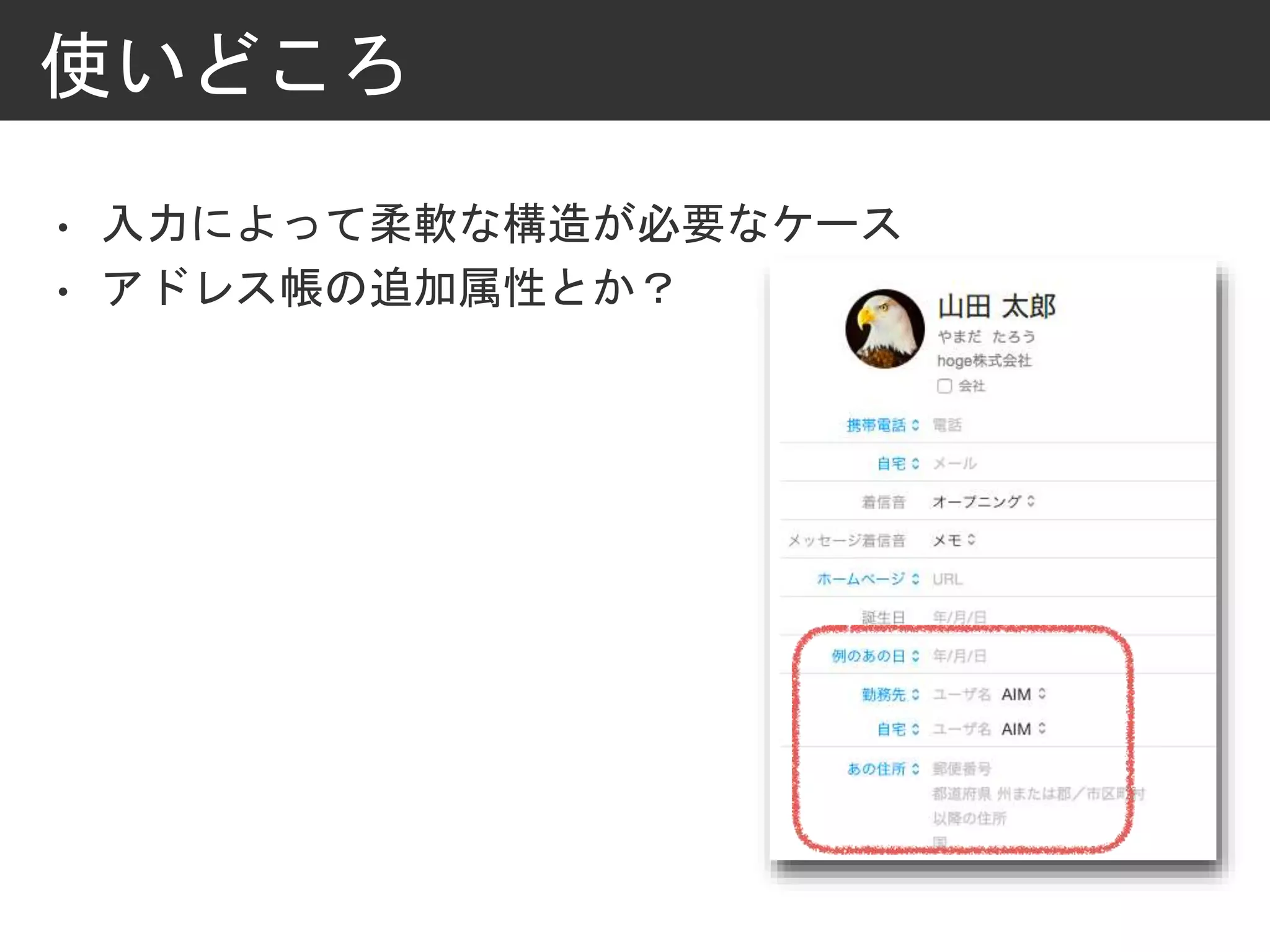Click the 誕生日 date field
1270x952 pixels.
[x=959, y=617]
